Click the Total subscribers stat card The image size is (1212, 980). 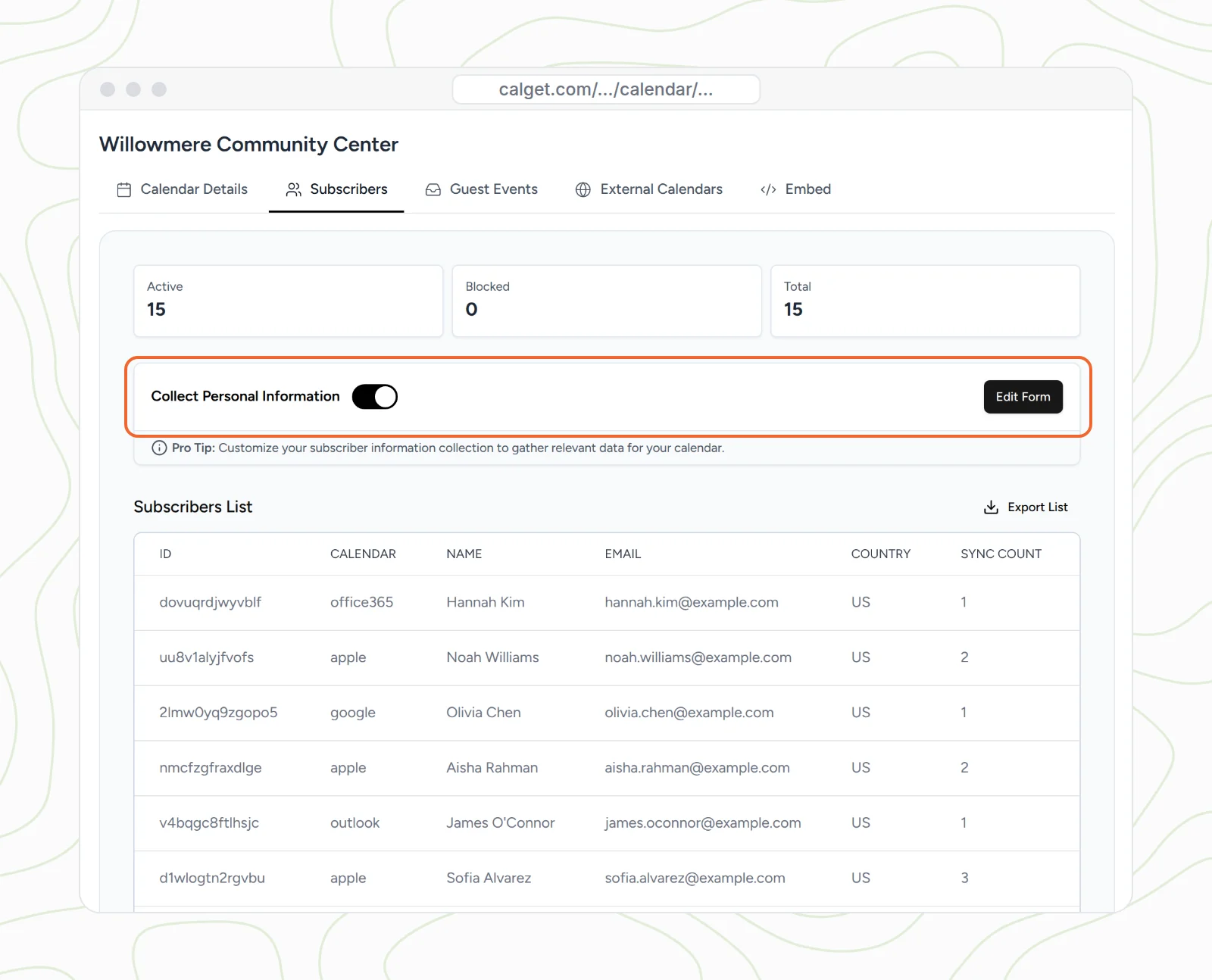(x=925, y=301)
